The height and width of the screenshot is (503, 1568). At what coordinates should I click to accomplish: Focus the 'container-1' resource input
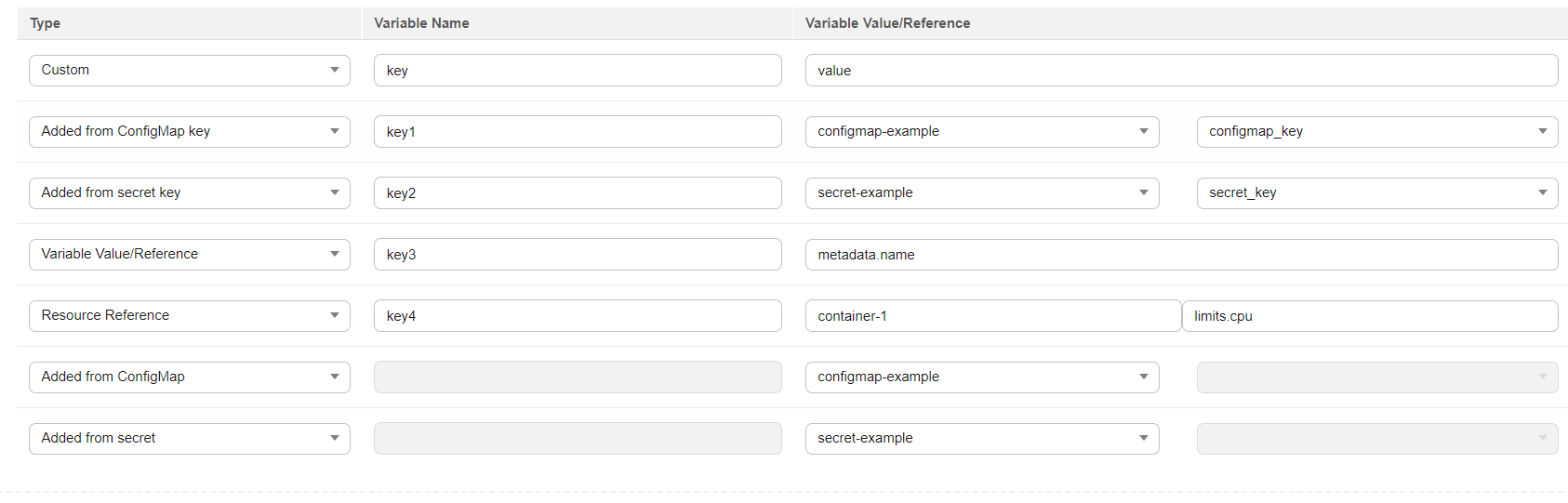click(x=992, y=316)
